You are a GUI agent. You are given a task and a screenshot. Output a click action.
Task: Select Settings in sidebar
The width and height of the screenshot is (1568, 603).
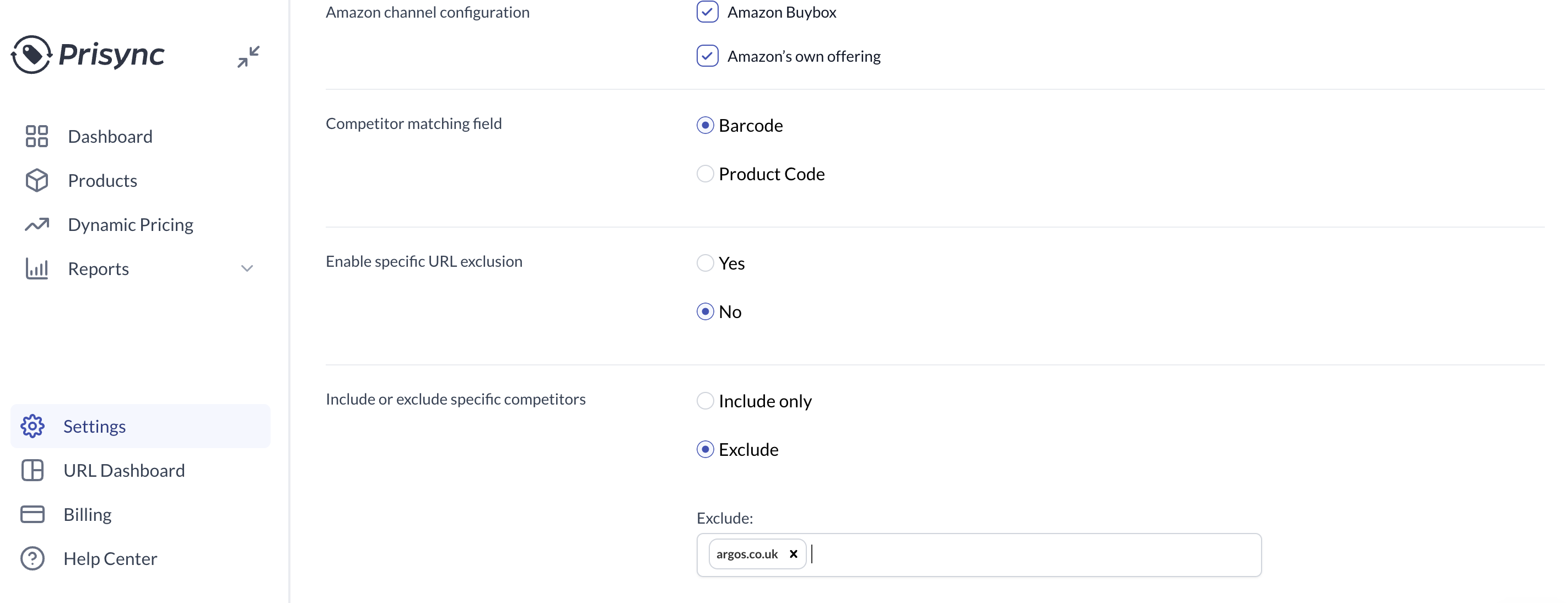pos(140,426)
